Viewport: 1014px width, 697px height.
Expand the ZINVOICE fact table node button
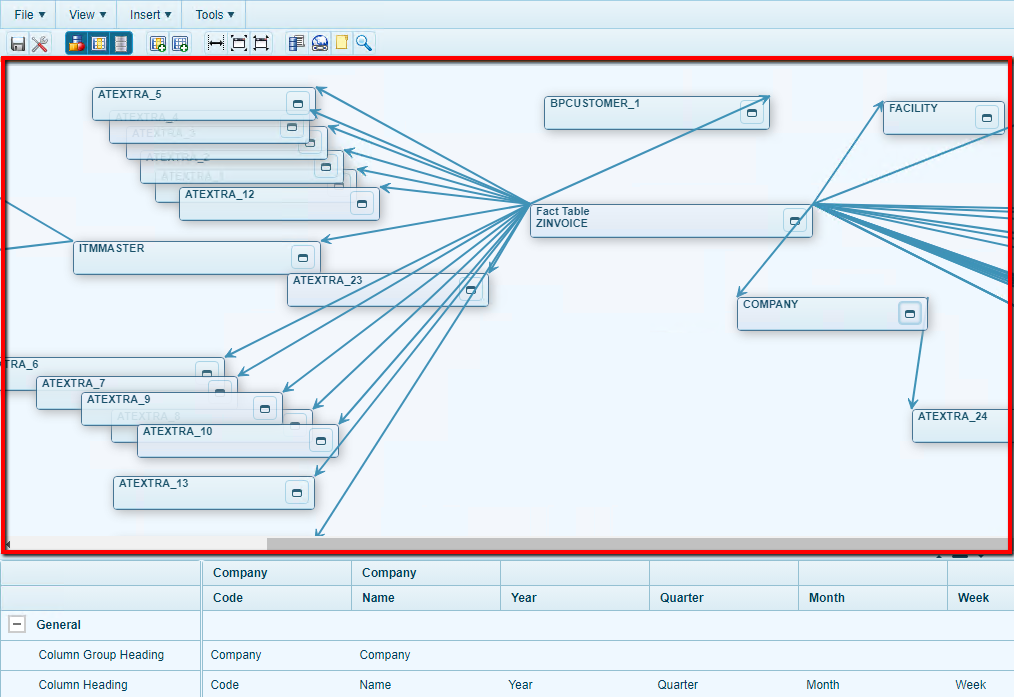tap(794, 221)
